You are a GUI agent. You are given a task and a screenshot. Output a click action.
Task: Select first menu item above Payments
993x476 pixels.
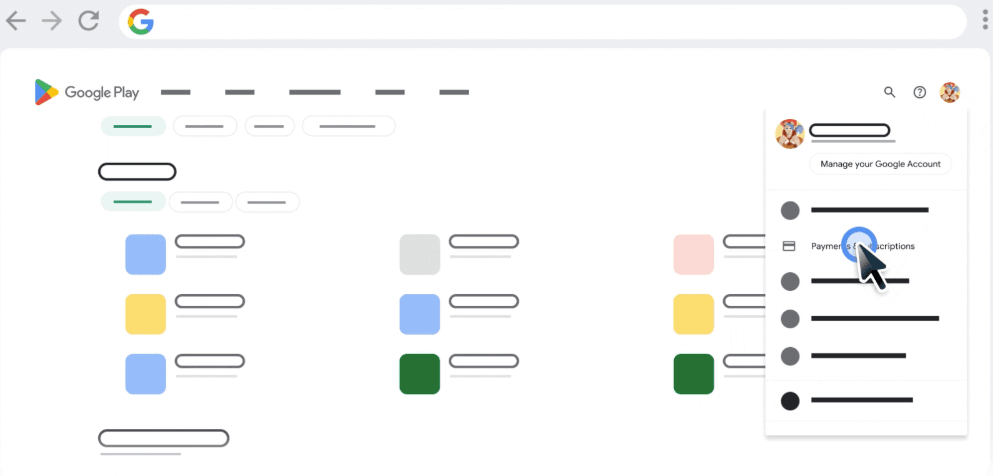coord(860,210)
